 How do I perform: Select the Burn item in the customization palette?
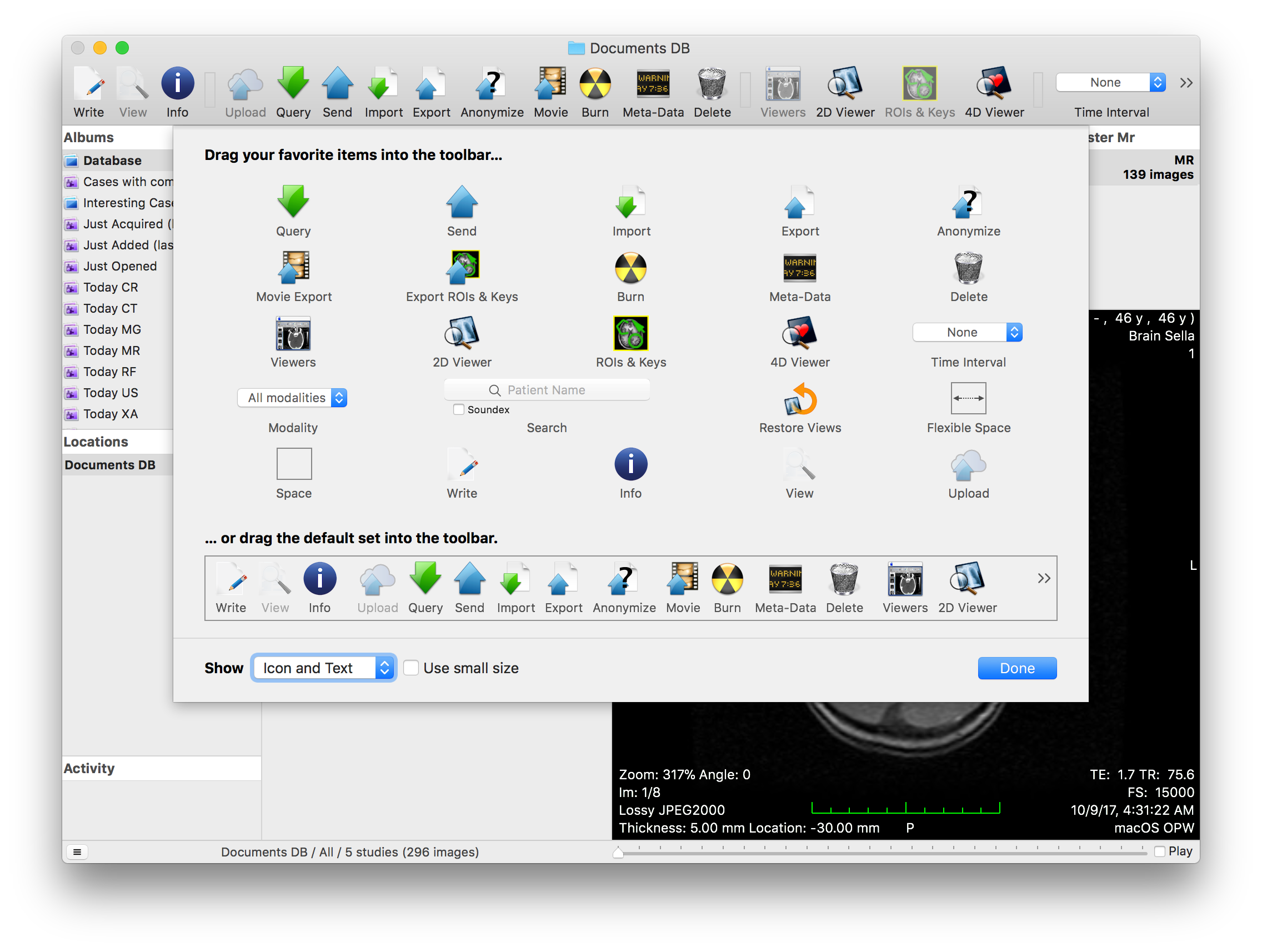[x=630, y=277]
